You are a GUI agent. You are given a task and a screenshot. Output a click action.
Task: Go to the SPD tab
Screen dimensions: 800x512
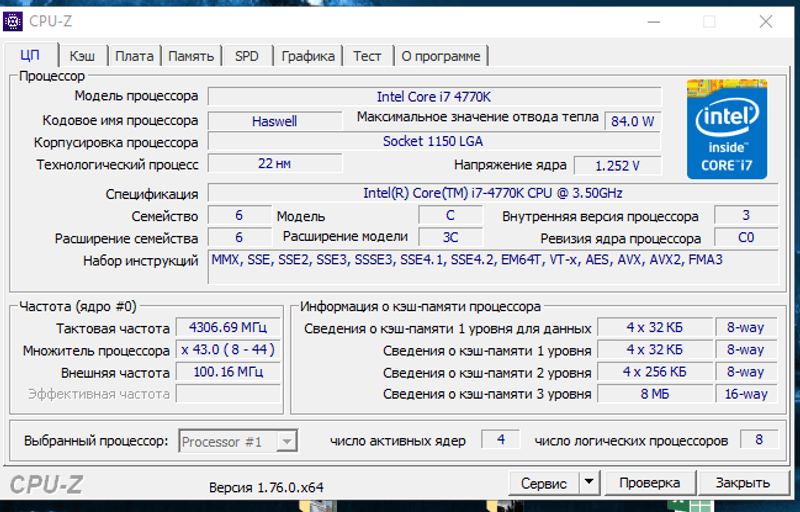246,56
